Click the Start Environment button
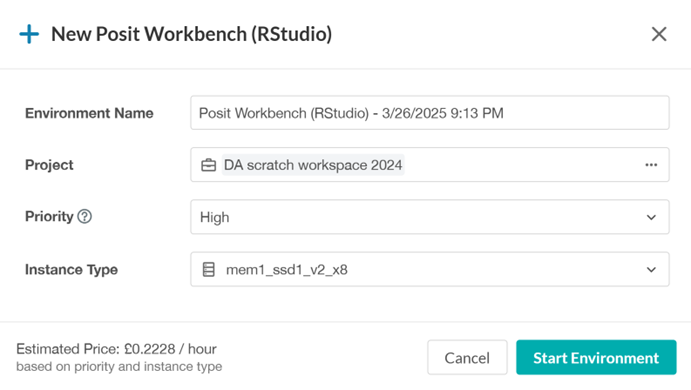This screenshot has height=390, width=691. coord(596,357)
